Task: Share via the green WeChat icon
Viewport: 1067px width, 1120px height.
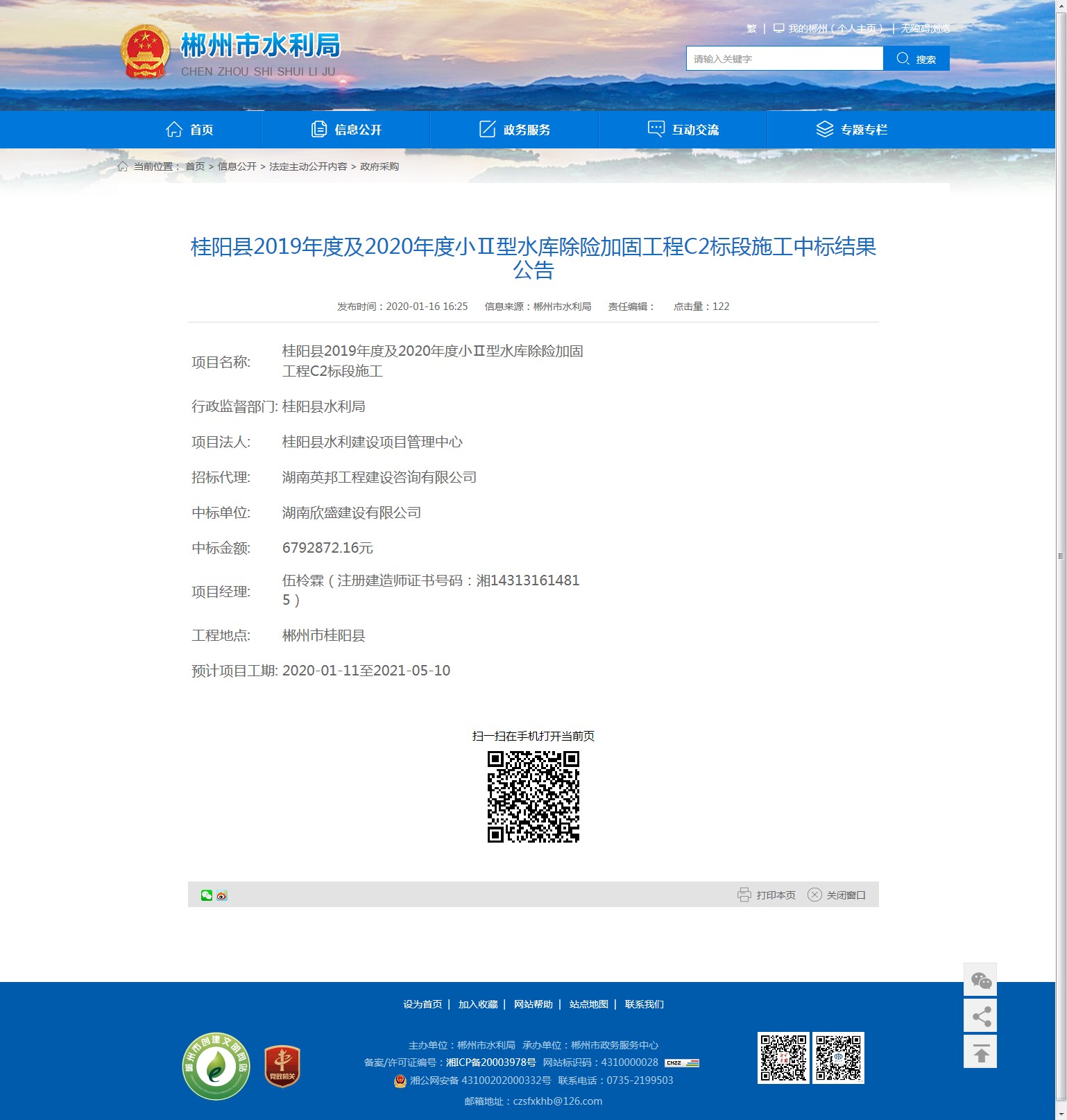Action: point(207,895)
